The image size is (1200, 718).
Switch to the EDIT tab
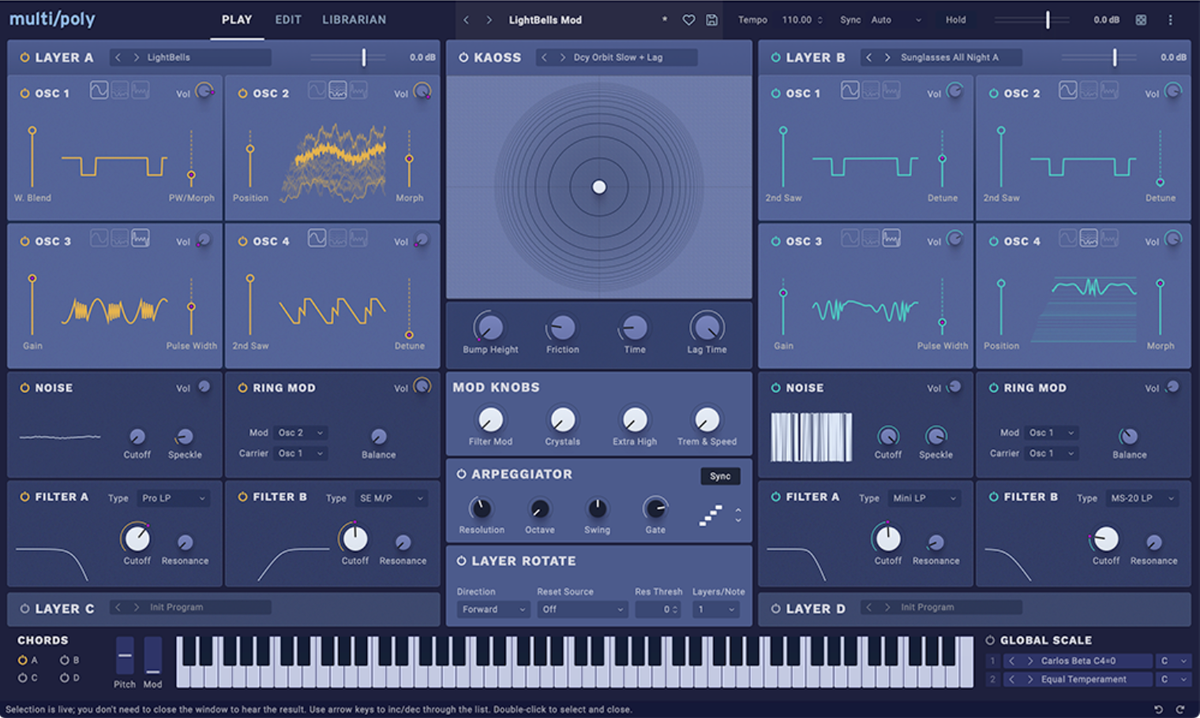point(288,20)
